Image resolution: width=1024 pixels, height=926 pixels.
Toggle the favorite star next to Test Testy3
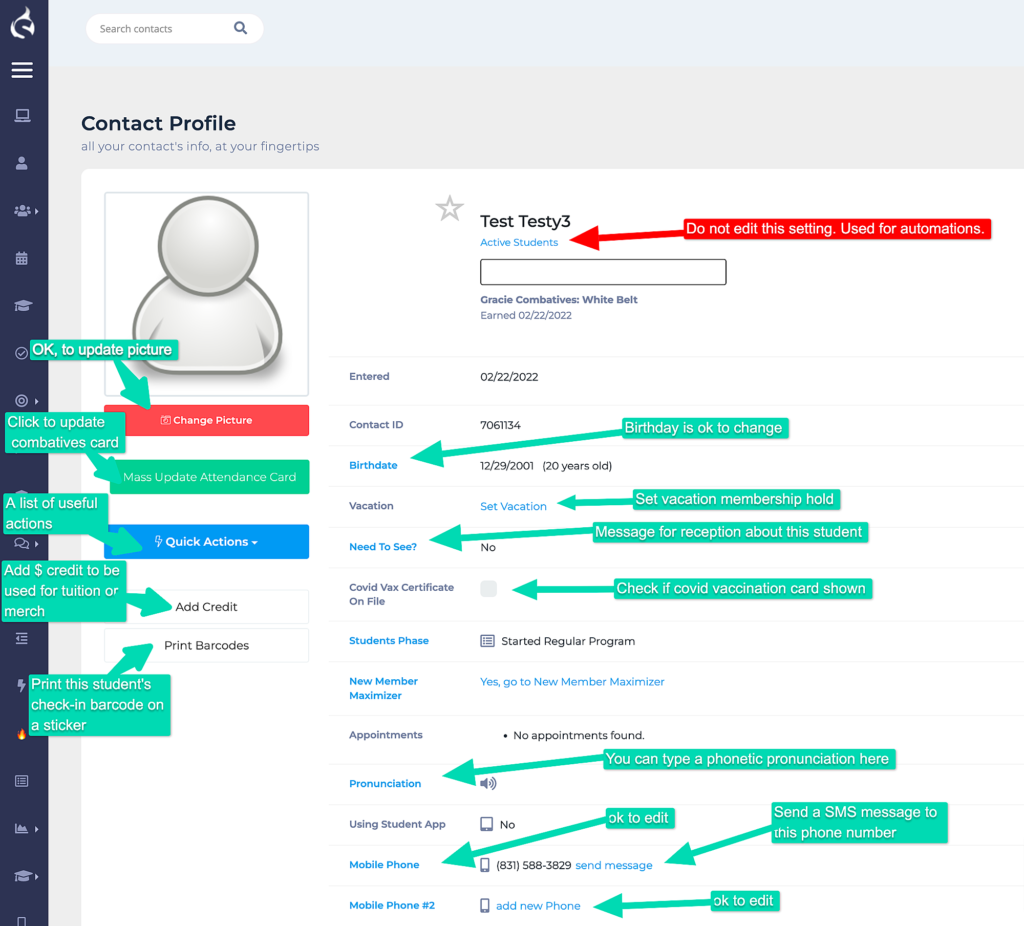(449, 208)
